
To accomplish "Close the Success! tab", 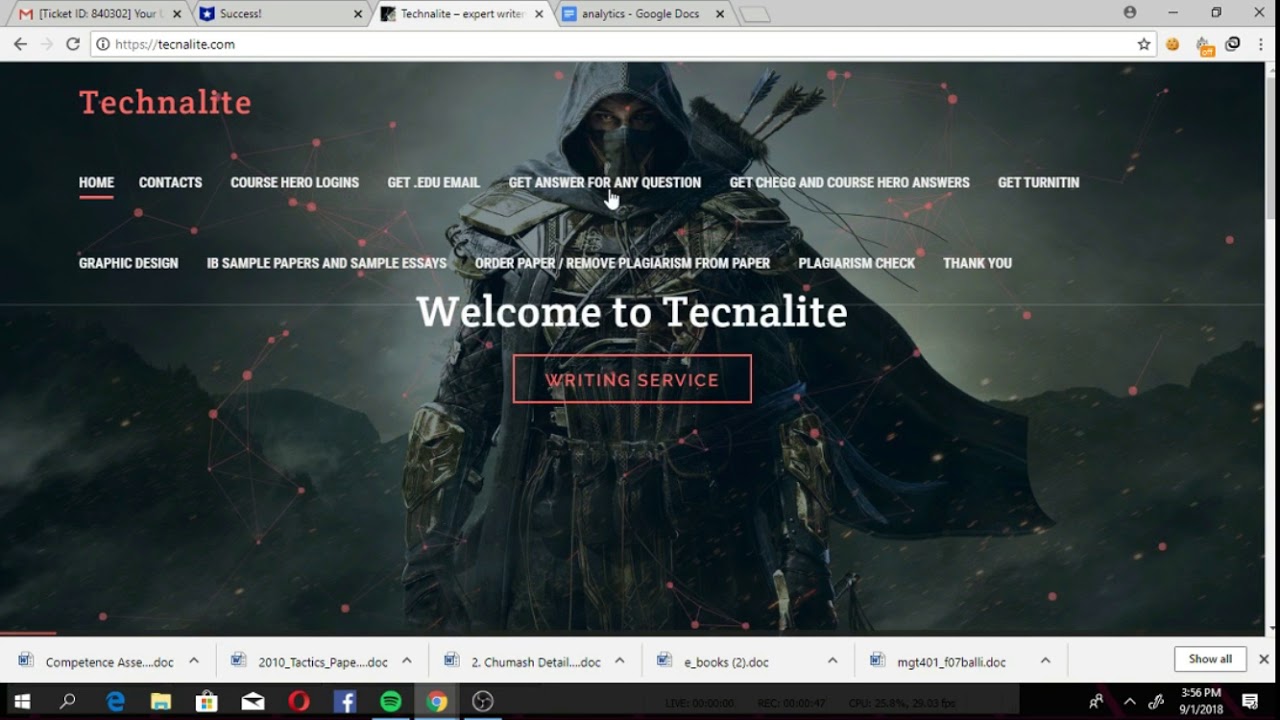I will 359,14.
